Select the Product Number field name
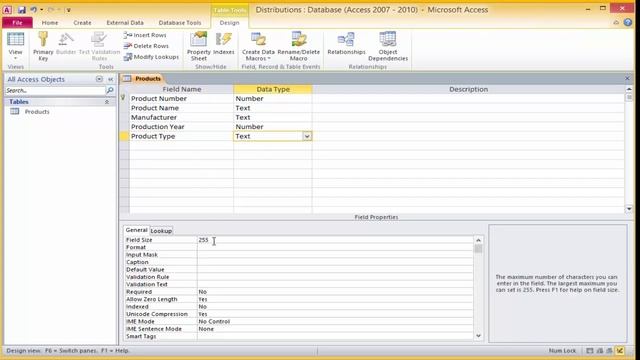 [159, 99]
